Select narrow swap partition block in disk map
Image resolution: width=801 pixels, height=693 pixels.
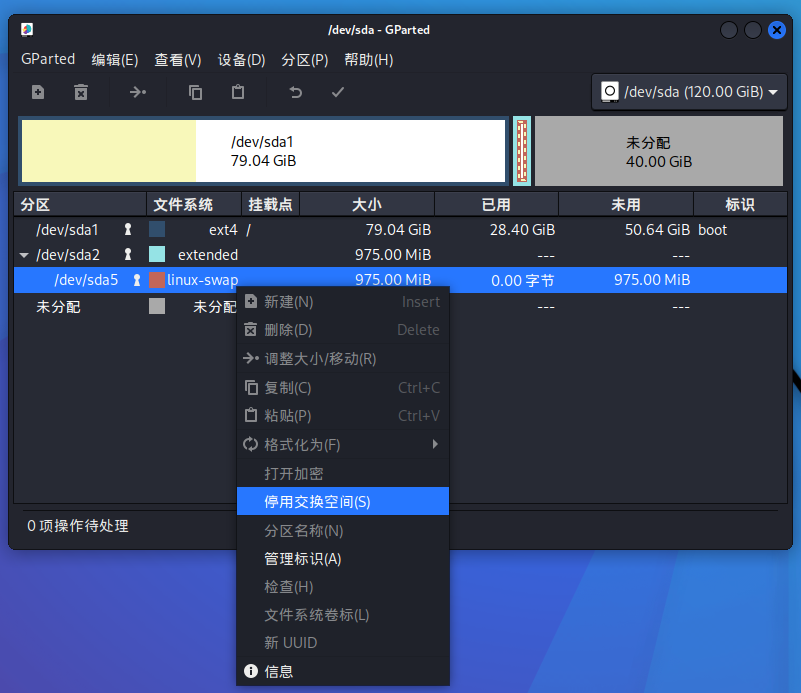coord(522,151)
